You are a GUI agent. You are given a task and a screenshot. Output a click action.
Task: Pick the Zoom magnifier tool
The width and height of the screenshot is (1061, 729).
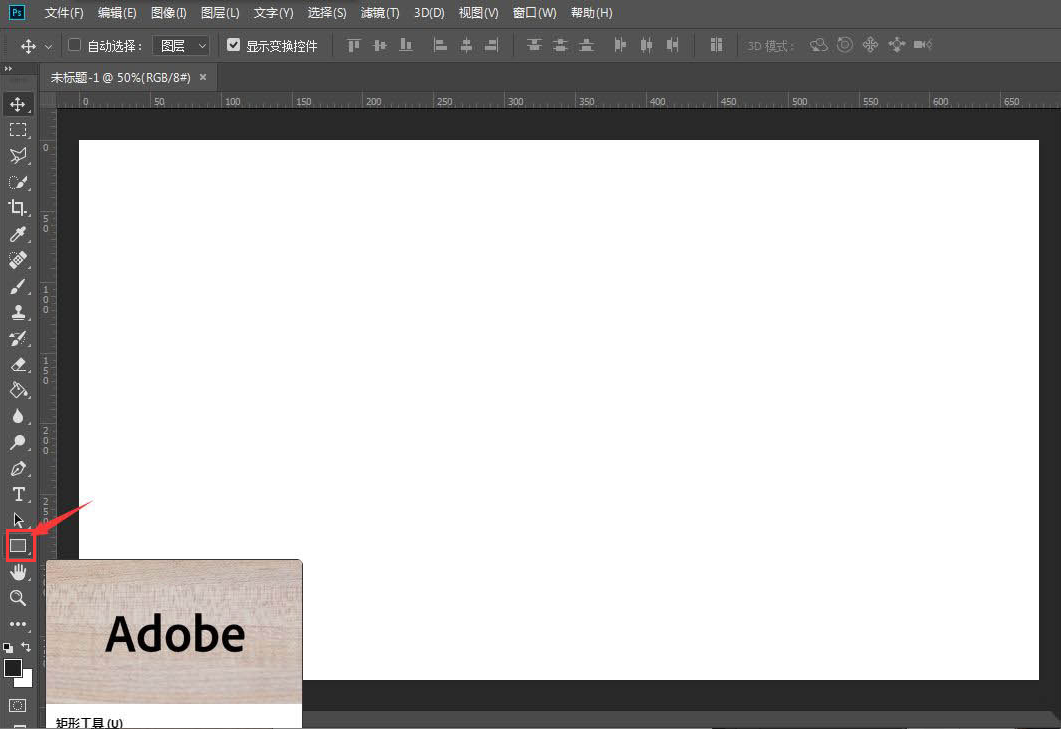[18, 598]
